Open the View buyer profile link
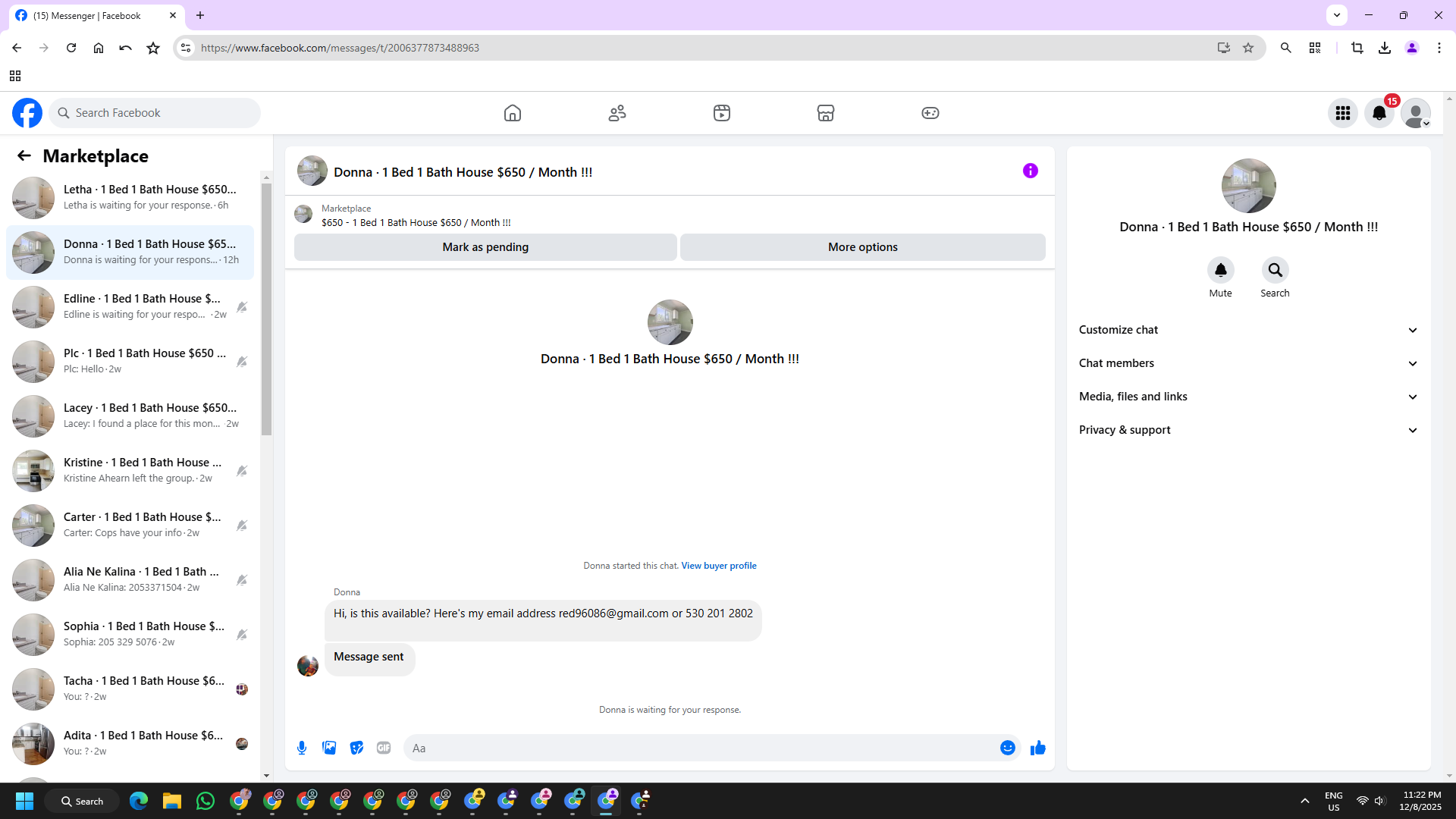Screen dimensions: 1456x819 [x=719, y=566]
